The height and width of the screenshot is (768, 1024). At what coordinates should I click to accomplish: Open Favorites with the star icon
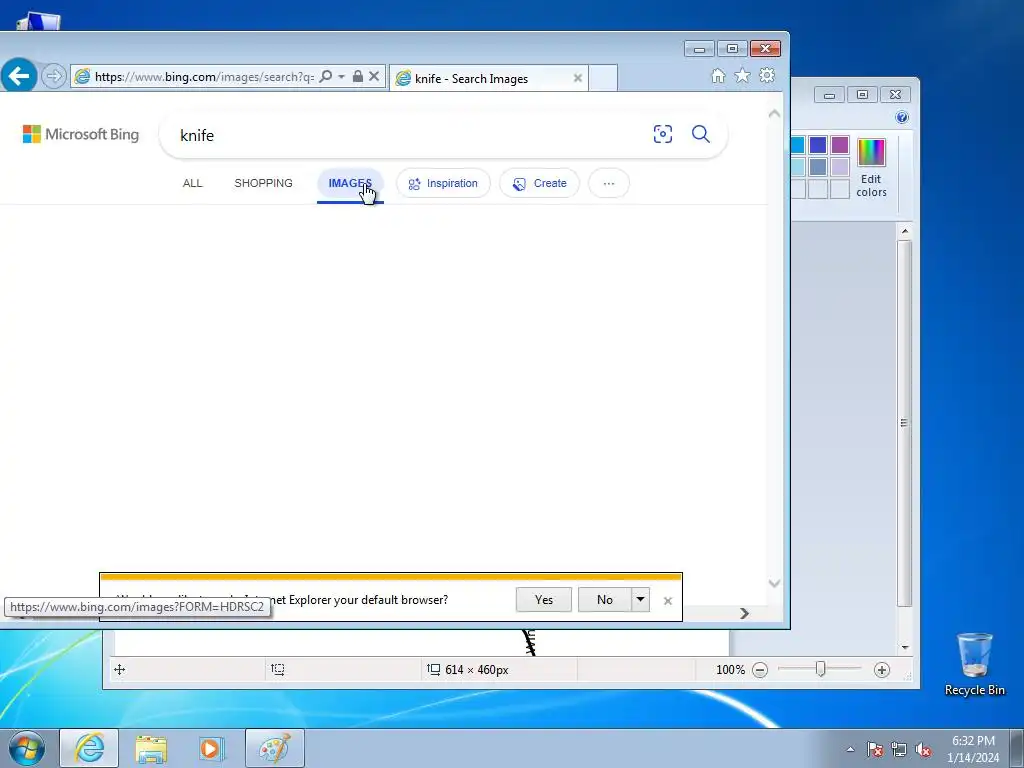pyautogui.click(x=742, y=76)
